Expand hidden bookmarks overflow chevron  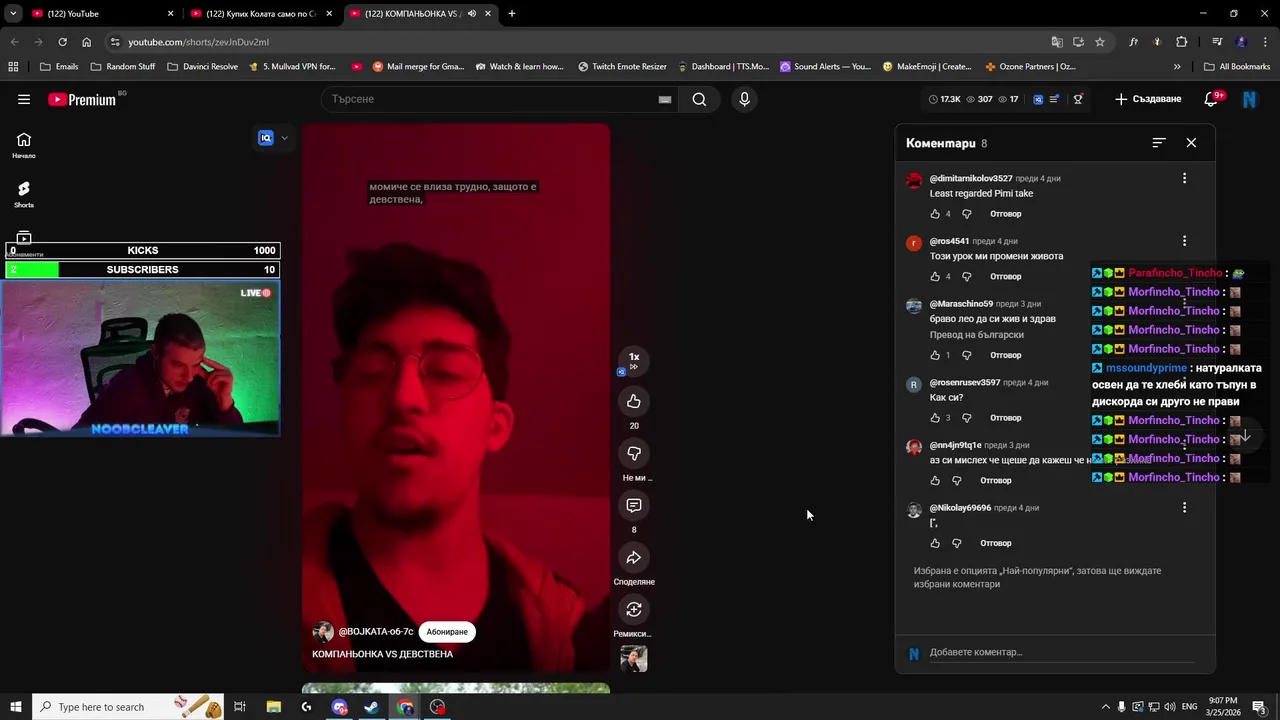coord(1177,67)
